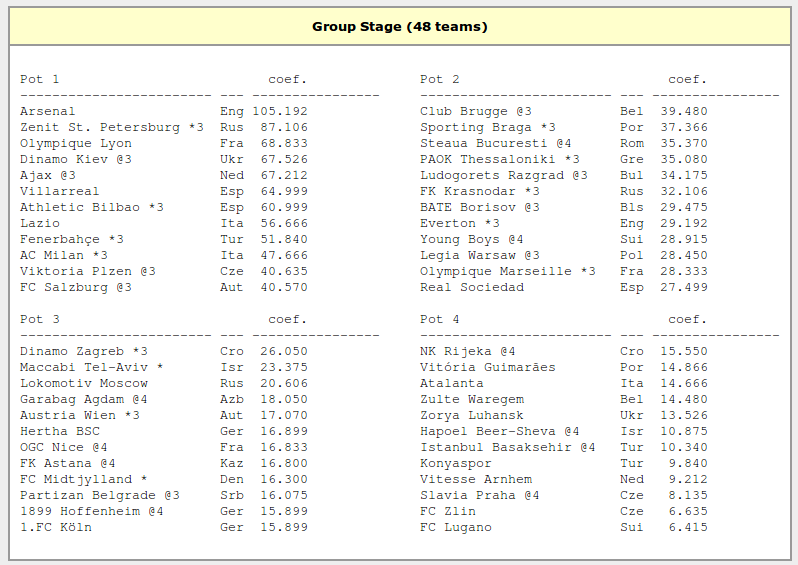Click Ludogorets Razgrad team name
Image resolution: width=798 pixels, height=565 pixels.
click(492, 175)
